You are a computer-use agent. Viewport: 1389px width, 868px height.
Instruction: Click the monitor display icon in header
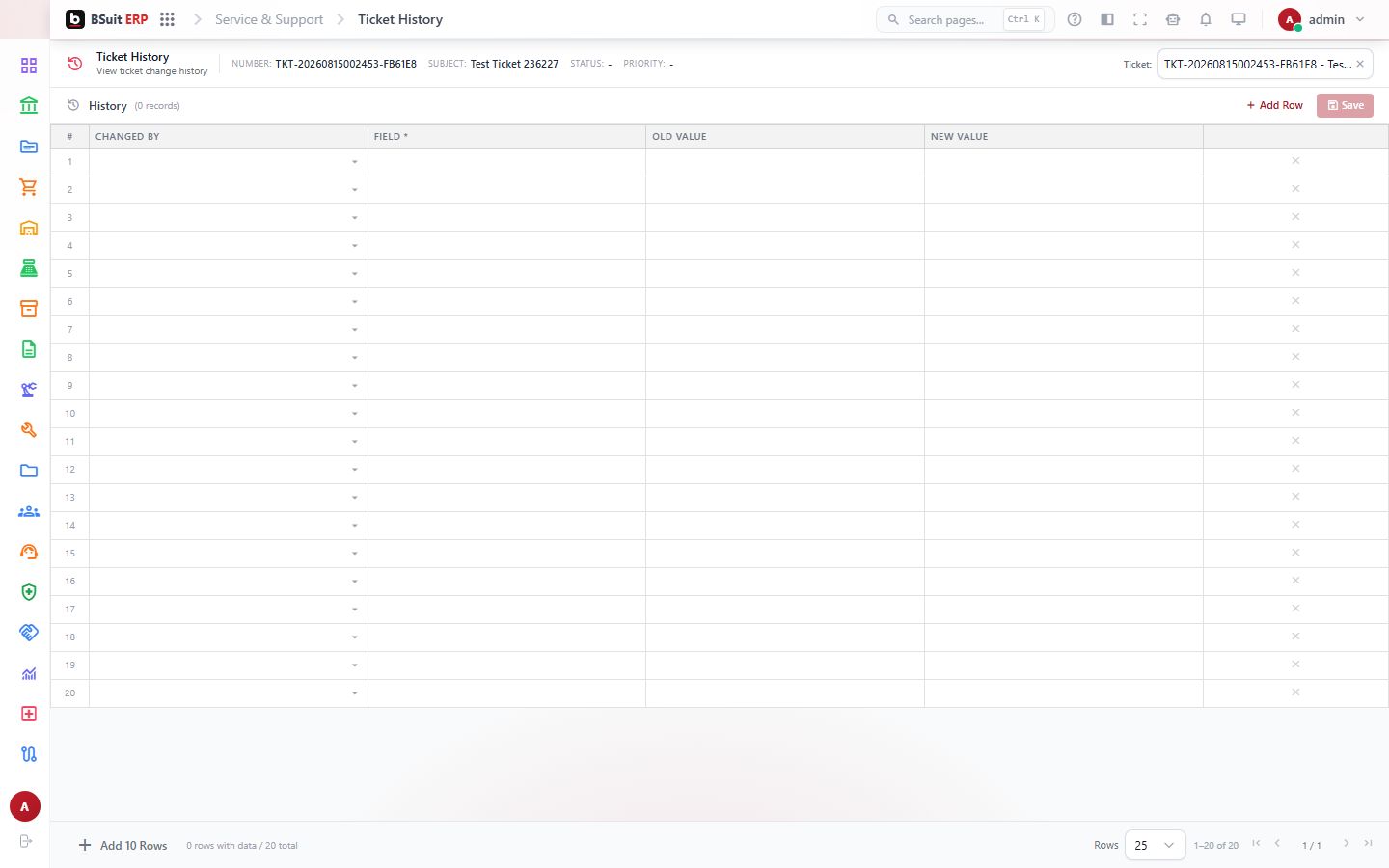click(x=1239, y=19)
